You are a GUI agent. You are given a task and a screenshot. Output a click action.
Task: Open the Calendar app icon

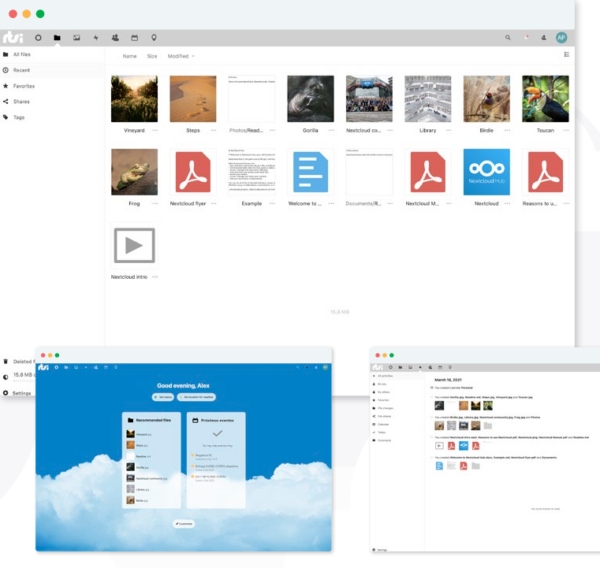pos(134,37)
